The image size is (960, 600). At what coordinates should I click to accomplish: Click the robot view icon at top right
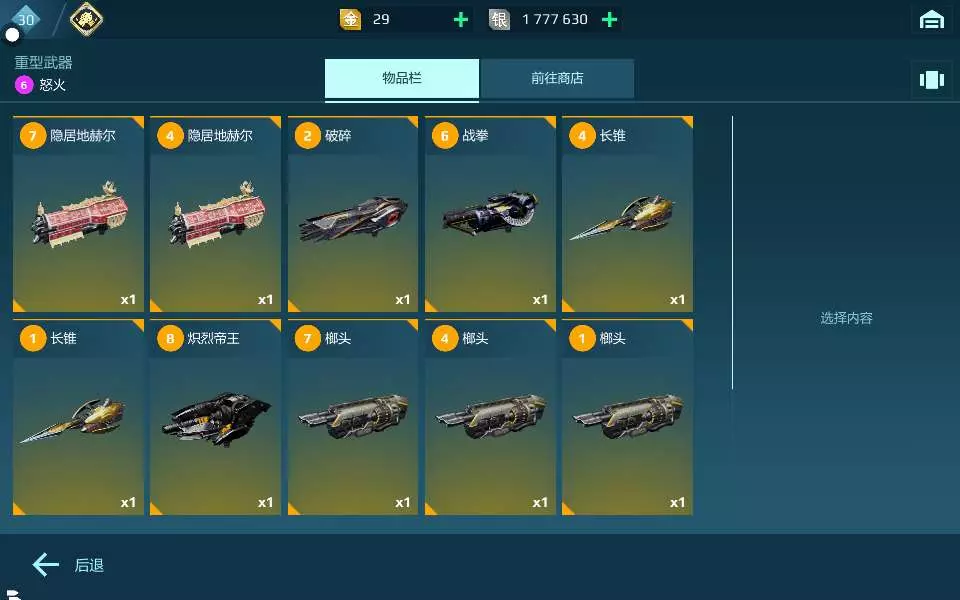coord(931,80)
